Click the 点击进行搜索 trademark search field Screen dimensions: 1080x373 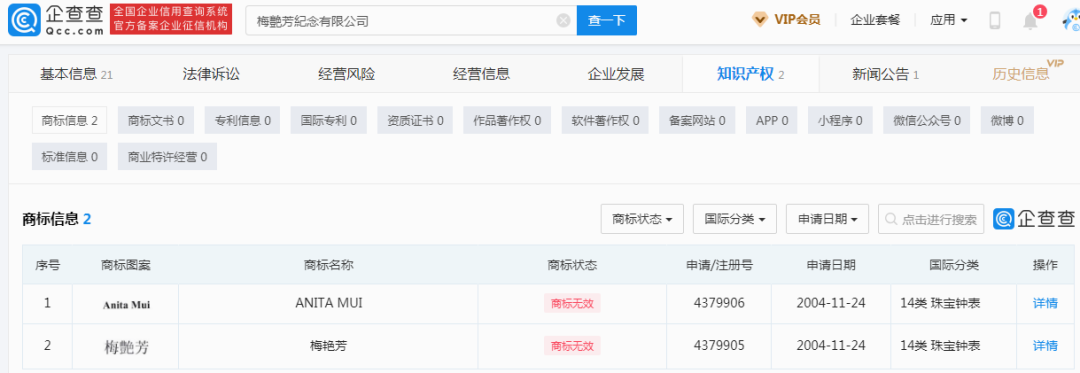[931, 219]
